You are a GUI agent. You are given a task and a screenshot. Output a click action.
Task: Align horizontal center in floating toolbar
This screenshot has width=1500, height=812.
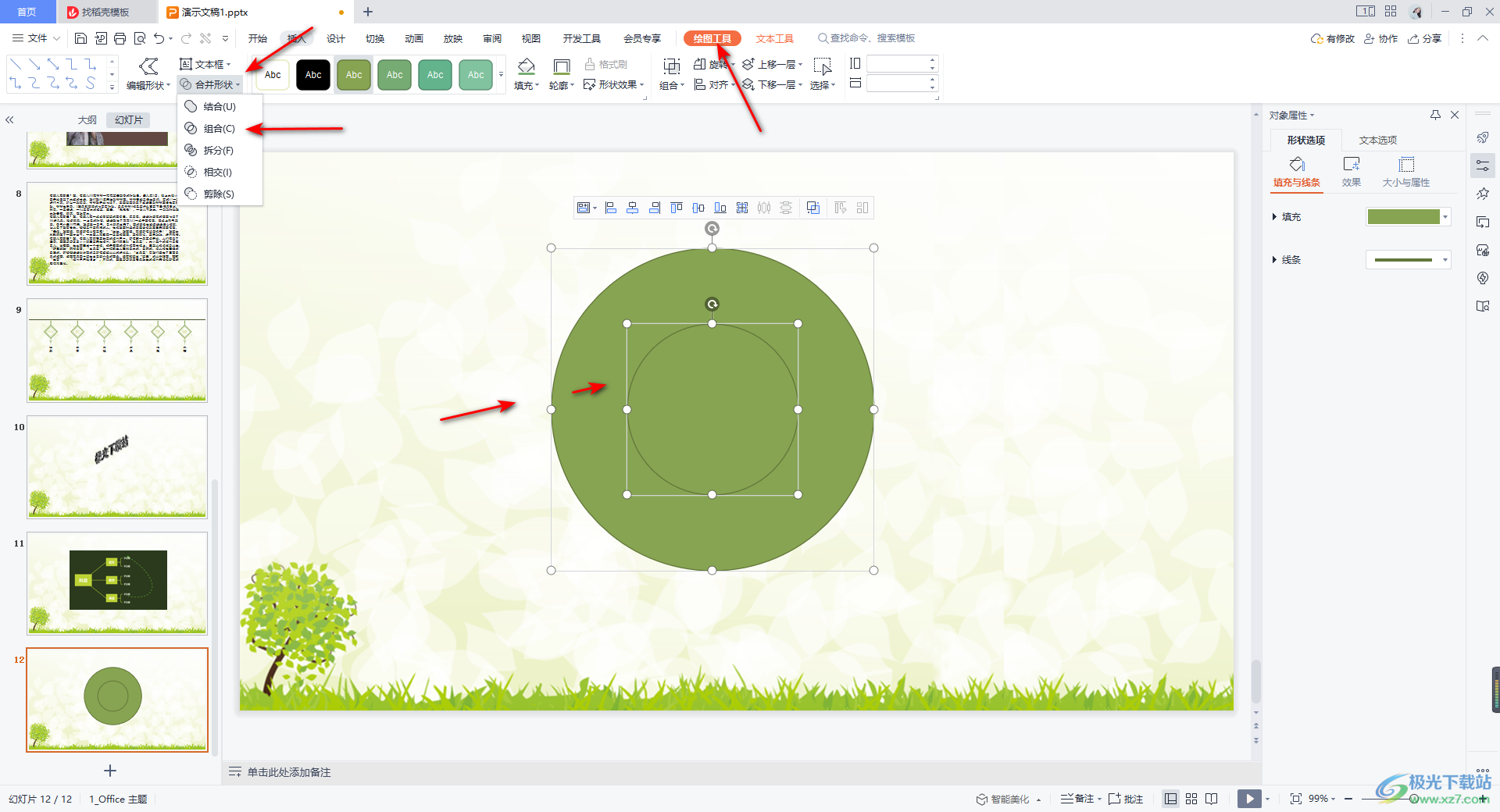click(x=633, y=208)
